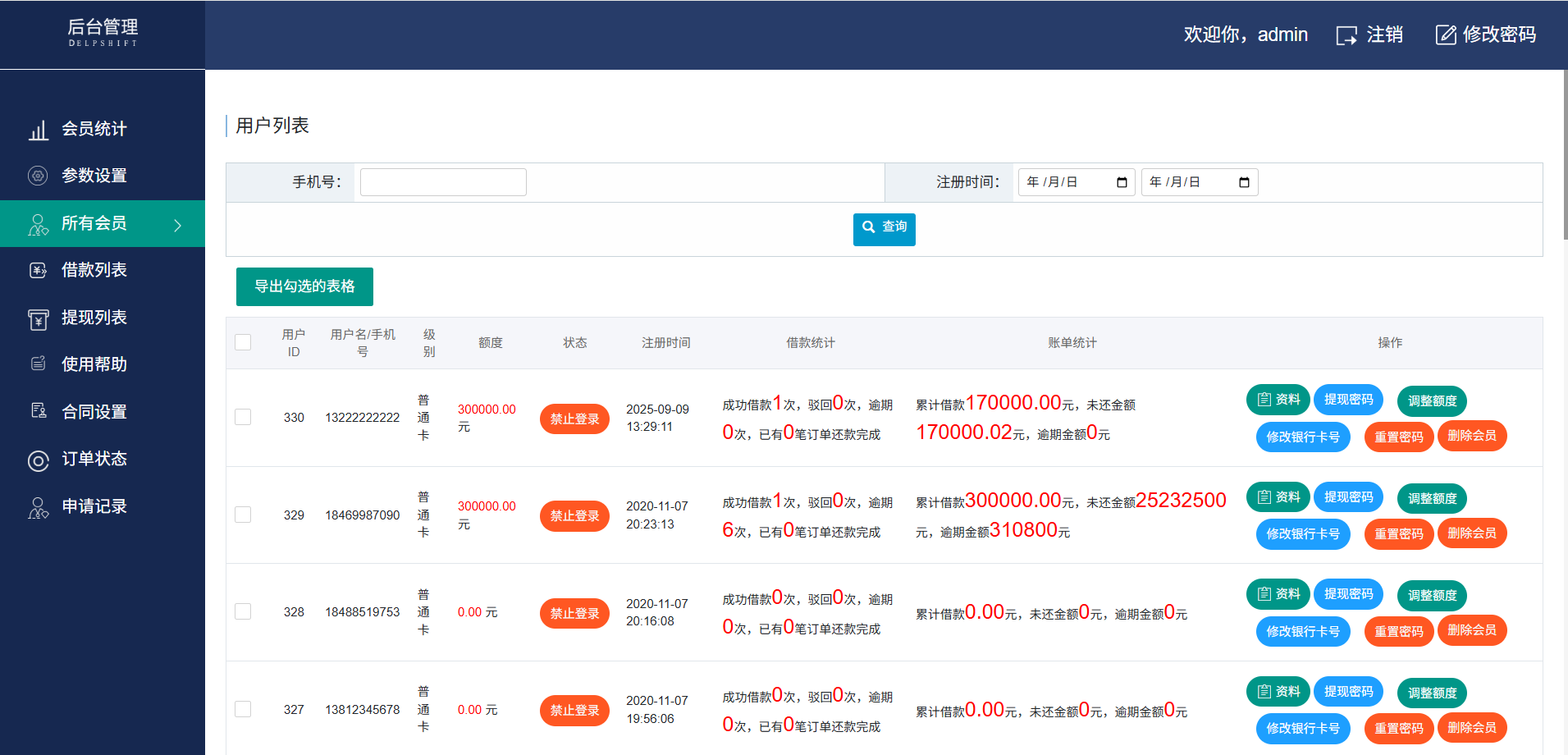This screenshot has height=755, width=1568.
Task: Toggle the select-all checkbox in table header
Action: click(x=243, y=342)
